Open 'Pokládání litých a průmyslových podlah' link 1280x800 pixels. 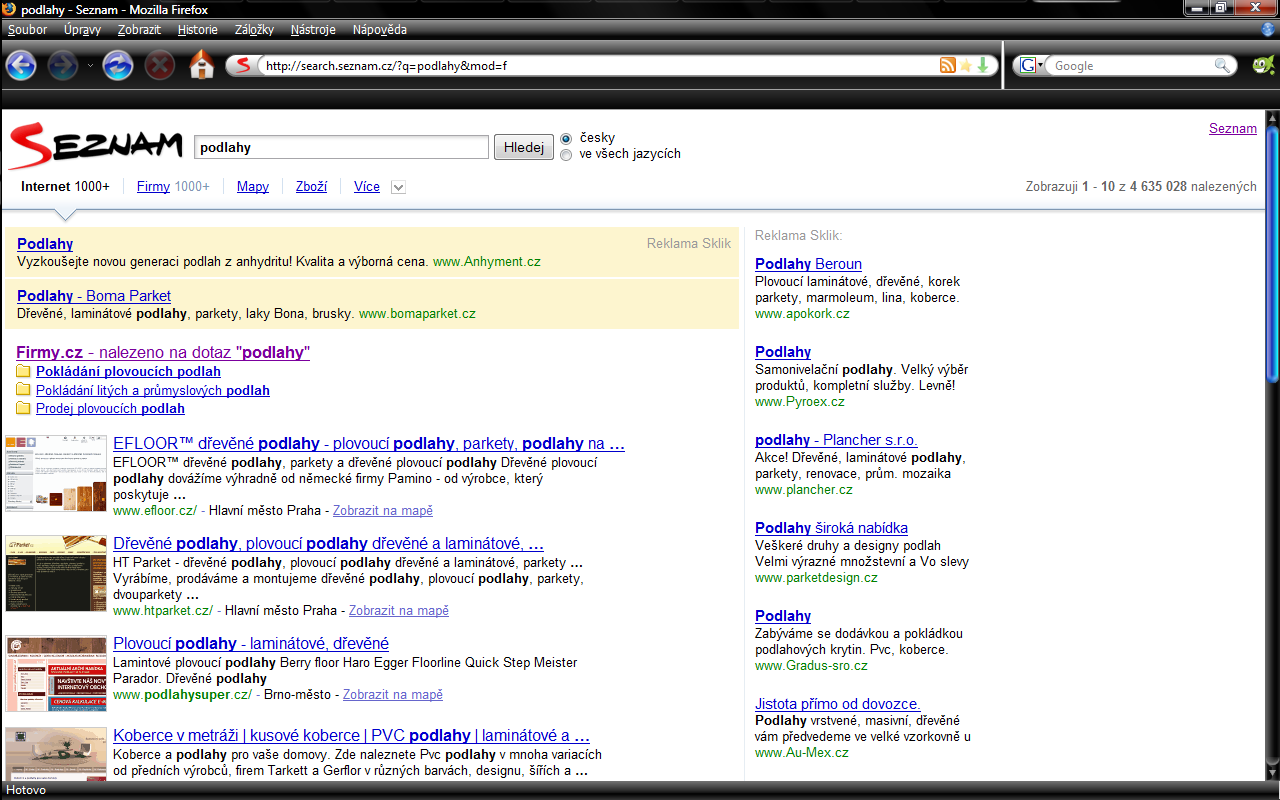click(x=153, y=390)
